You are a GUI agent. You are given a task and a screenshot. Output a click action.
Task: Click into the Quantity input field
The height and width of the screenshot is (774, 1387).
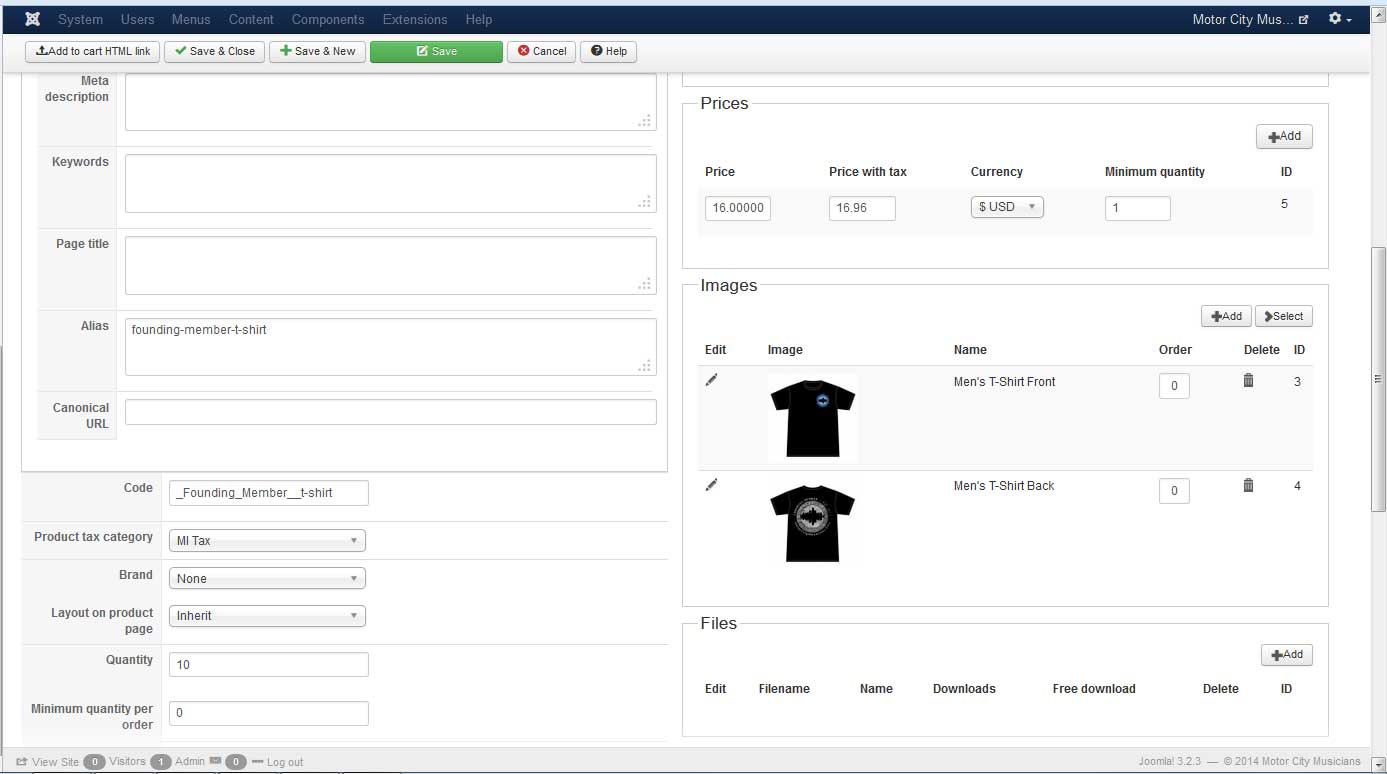point(268,665)
